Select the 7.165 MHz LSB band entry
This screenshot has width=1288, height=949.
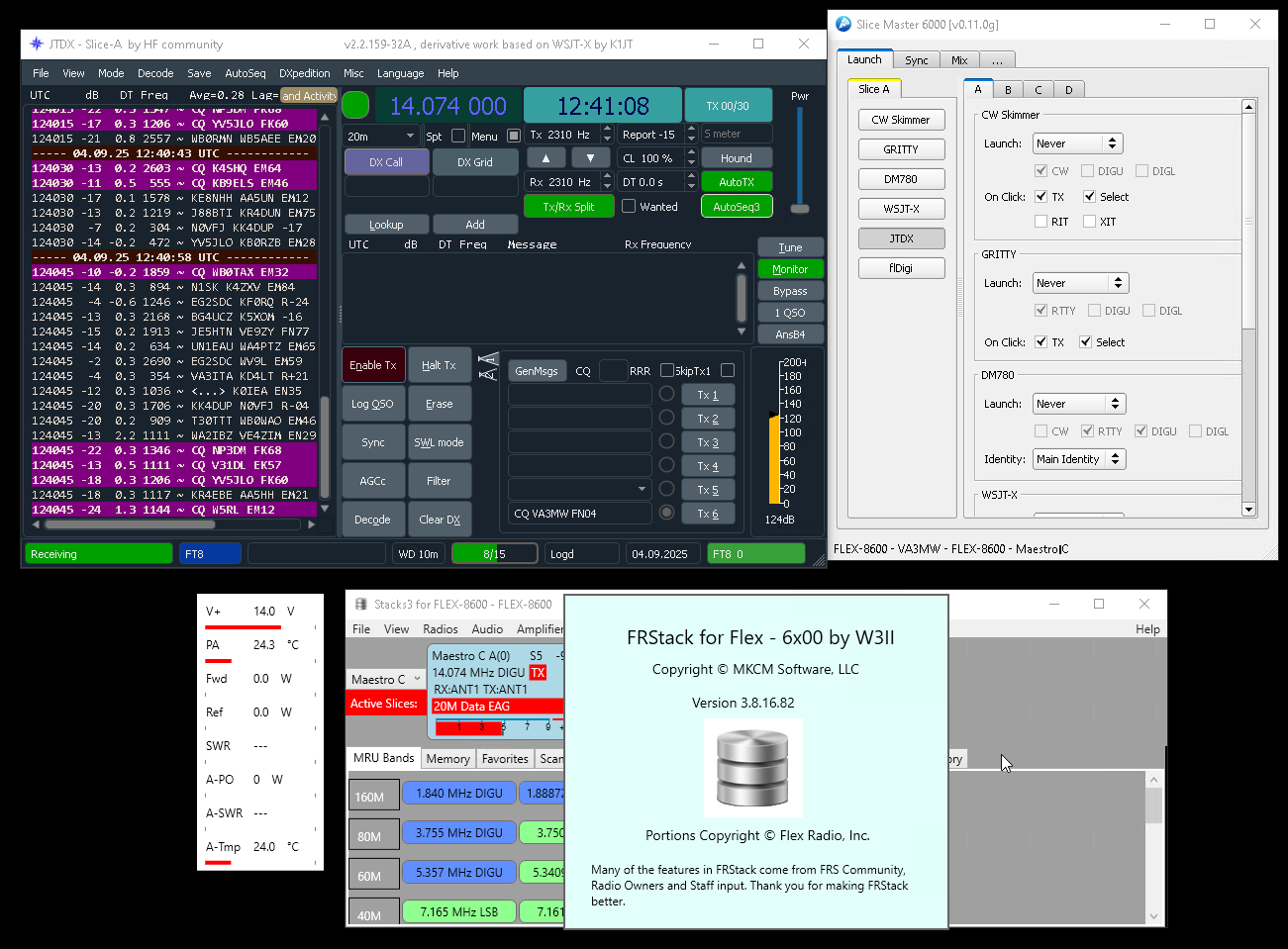[459, 911]
